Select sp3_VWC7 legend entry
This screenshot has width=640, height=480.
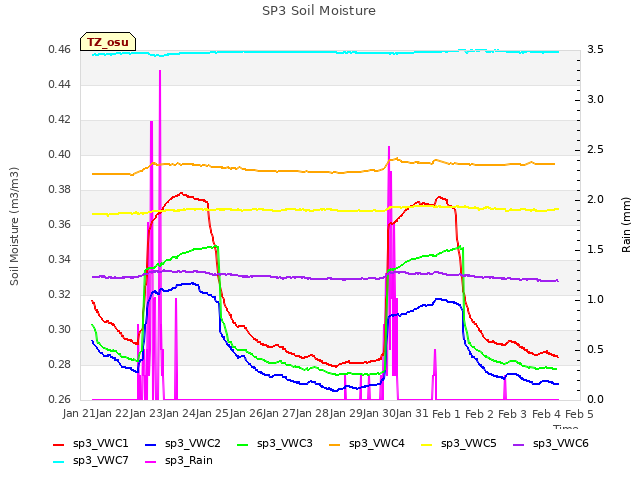click(91, 461)
